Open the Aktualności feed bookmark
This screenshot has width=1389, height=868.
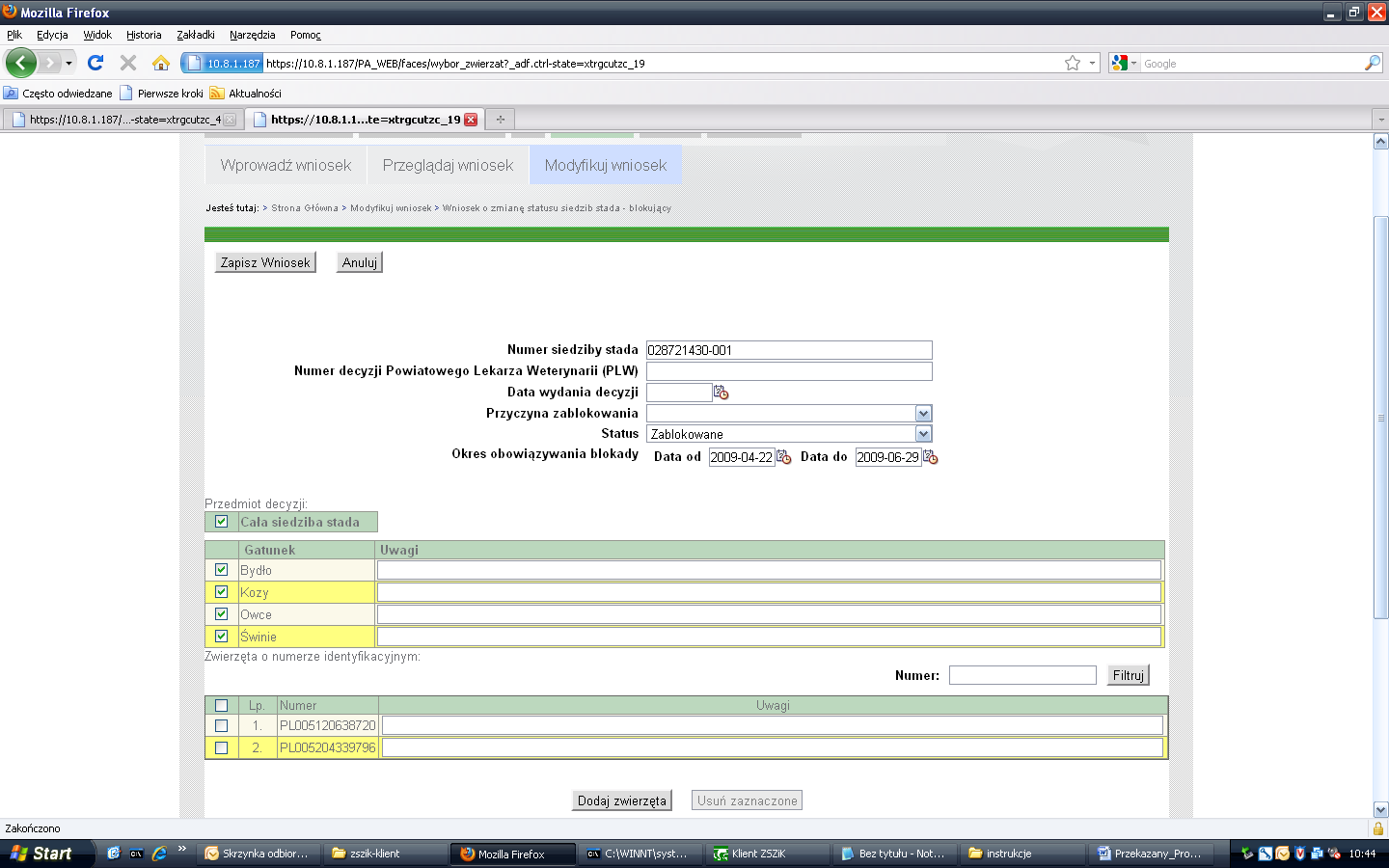click(246, 94)
